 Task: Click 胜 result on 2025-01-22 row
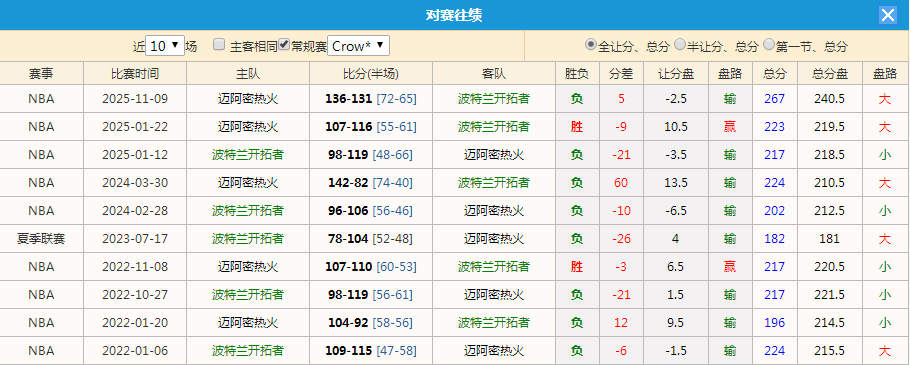click(x=577, y=127)
